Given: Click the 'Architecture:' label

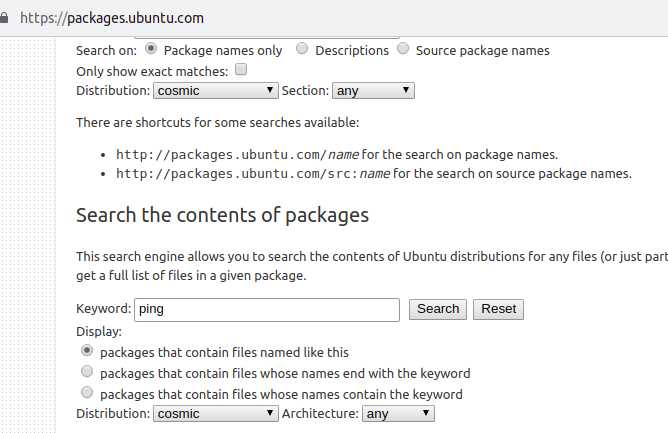Looking at the screenshot, I should pos(320,414).
